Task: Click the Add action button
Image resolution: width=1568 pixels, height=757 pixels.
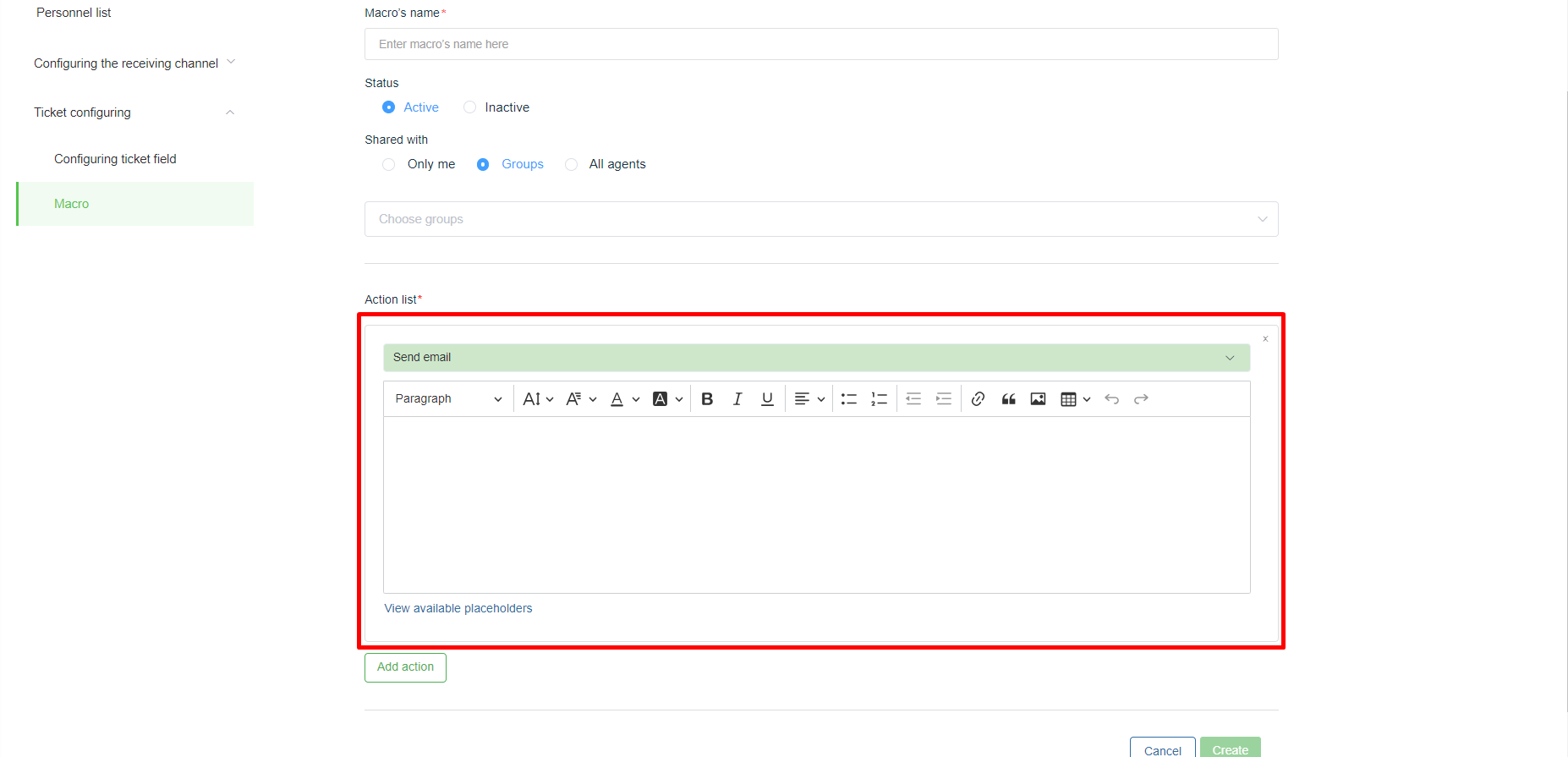Action: pos(405,667)
